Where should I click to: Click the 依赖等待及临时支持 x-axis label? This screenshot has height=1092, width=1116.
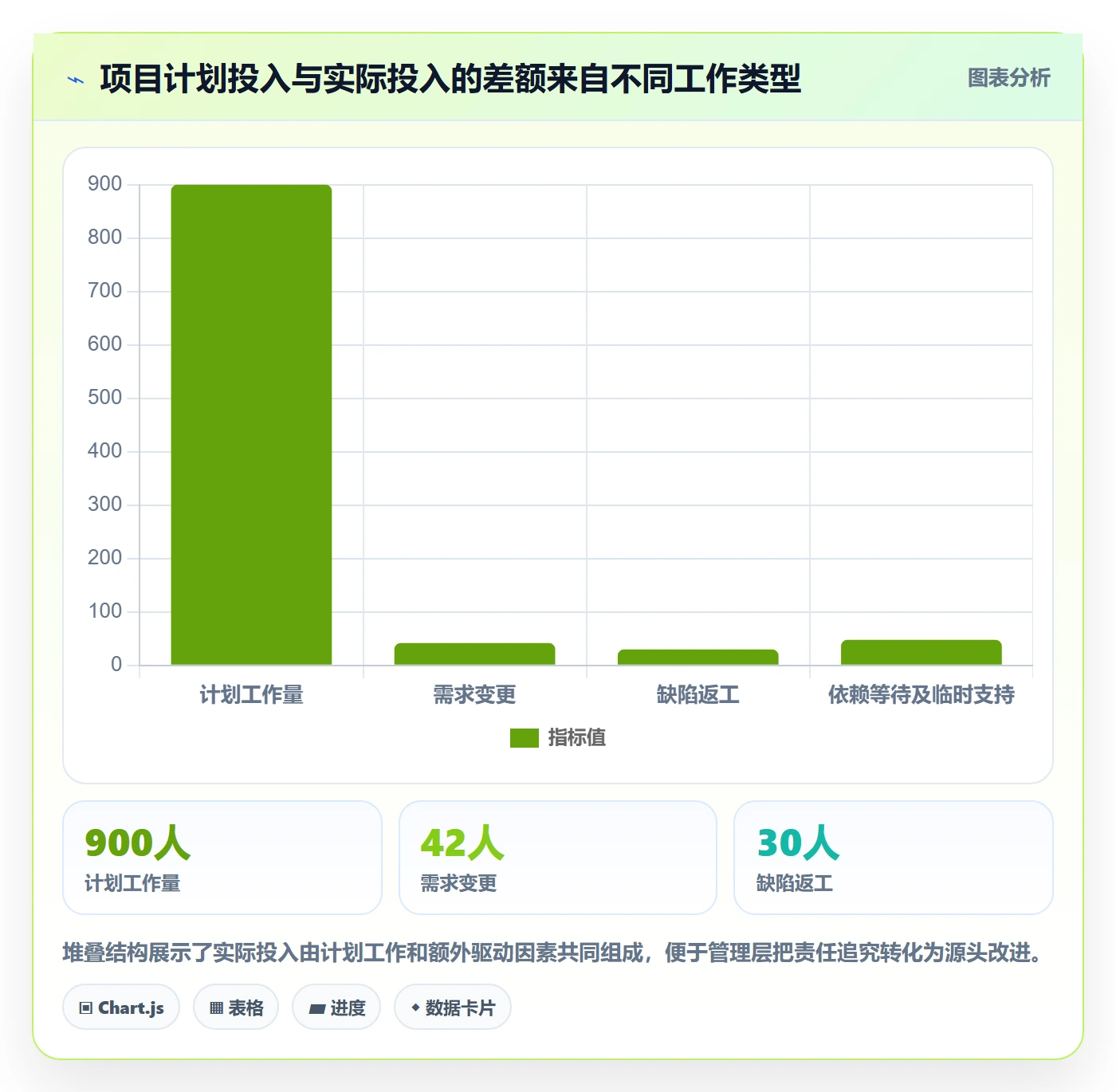[x=921, y=695]
